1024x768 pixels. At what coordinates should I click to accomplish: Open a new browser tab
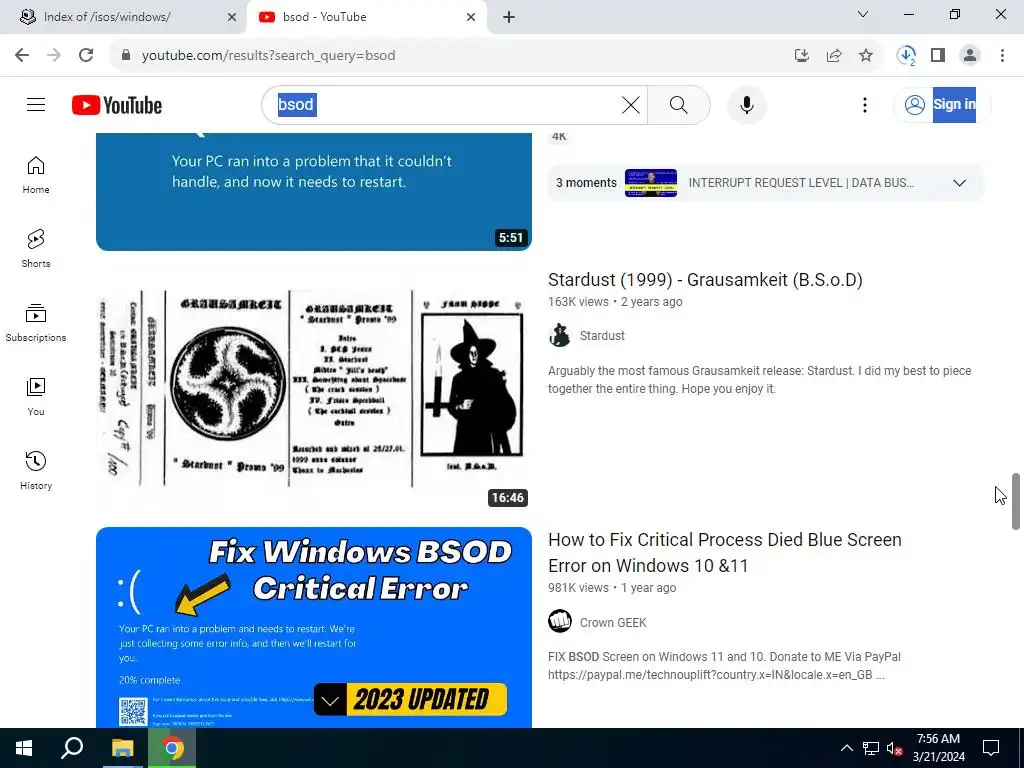[509, 17]
